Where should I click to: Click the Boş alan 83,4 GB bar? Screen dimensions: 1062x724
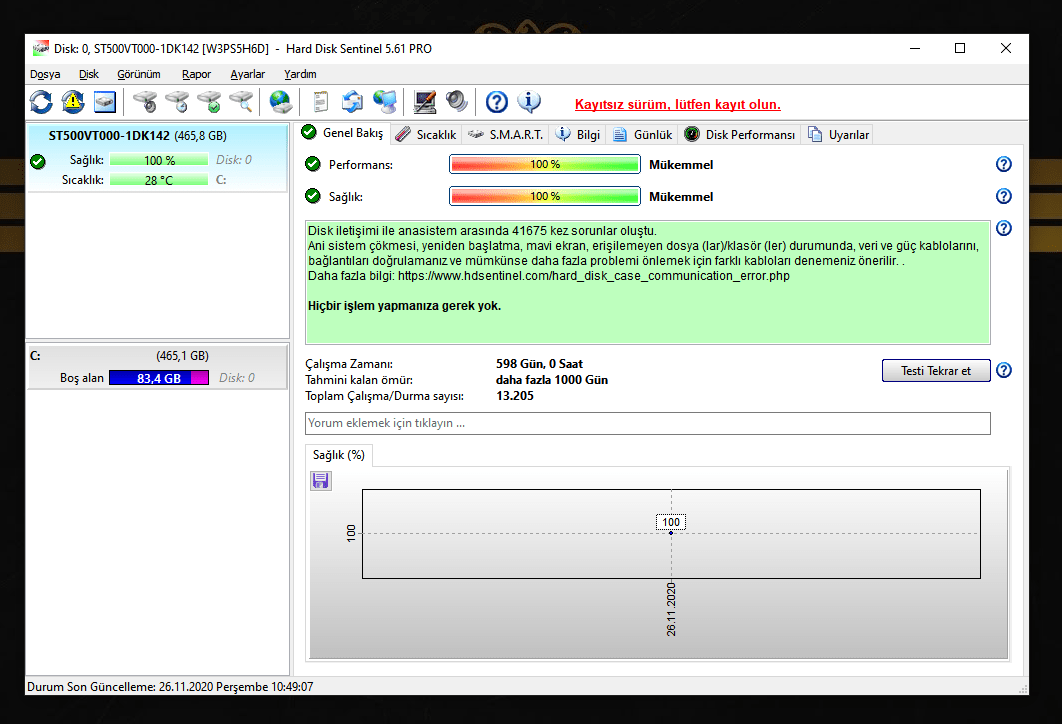point(158,378)
